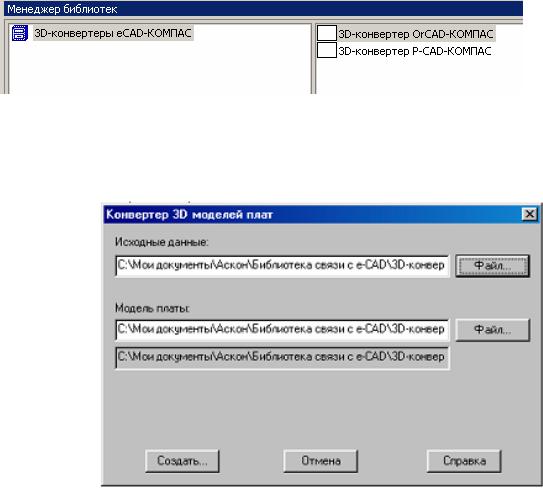This screenshot has height=488, width=543.
Task: Tick the 3D-конвертер OrCAD-КОМПАС checkbox
Action: 327,33
